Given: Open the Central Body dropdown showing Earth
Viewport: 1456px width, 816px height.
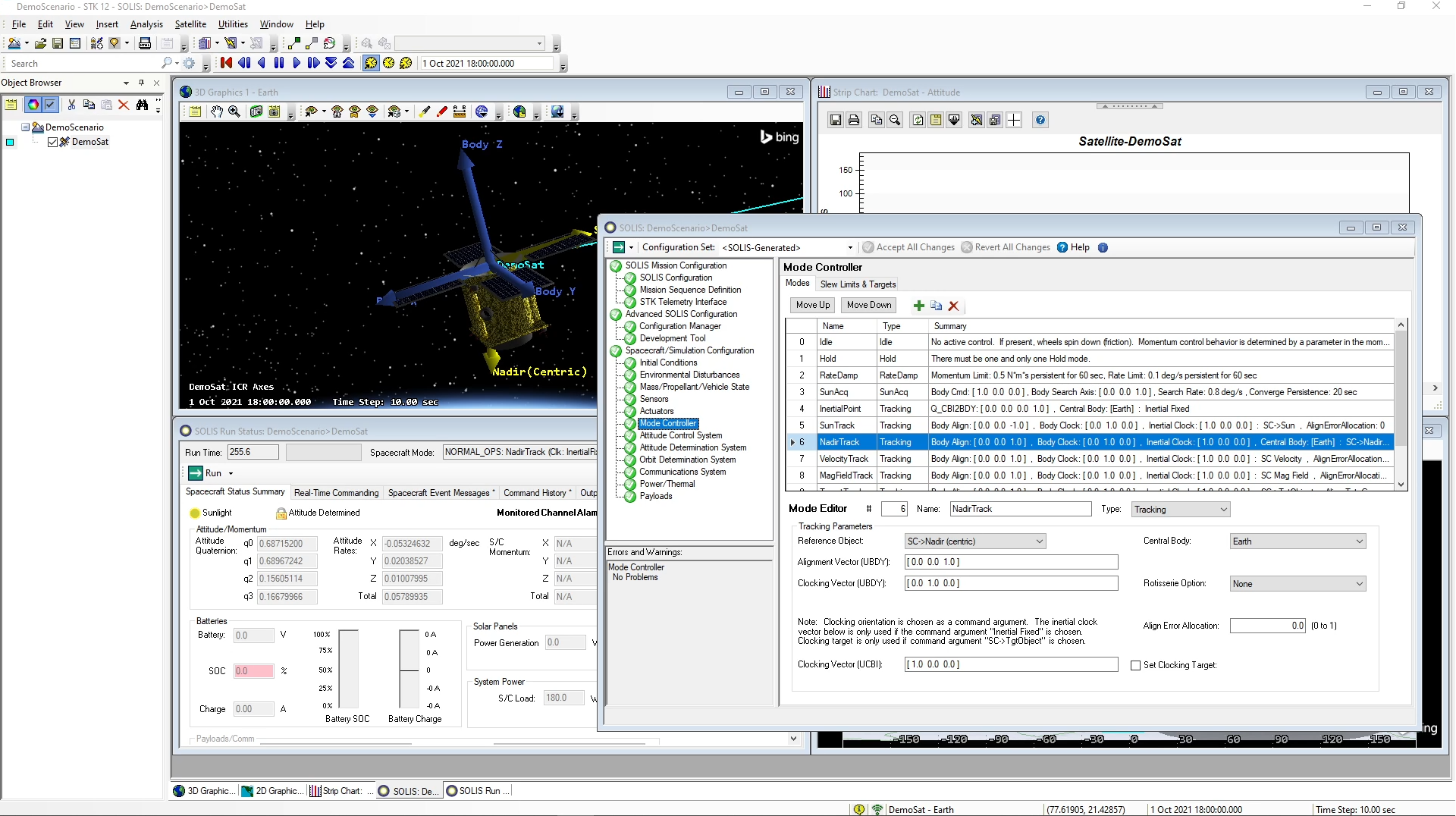Looking at the screenshot, I should [1360, 541].
